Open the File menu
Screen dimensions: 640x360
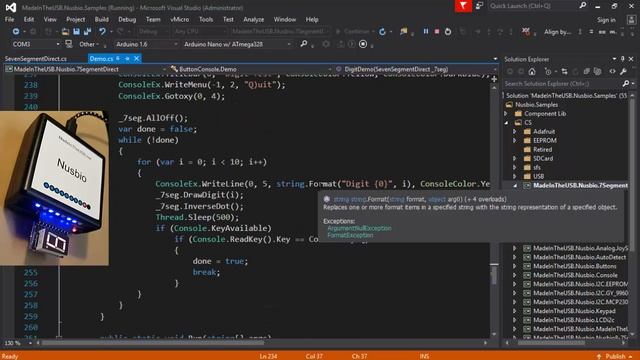[x=9, y=19]
